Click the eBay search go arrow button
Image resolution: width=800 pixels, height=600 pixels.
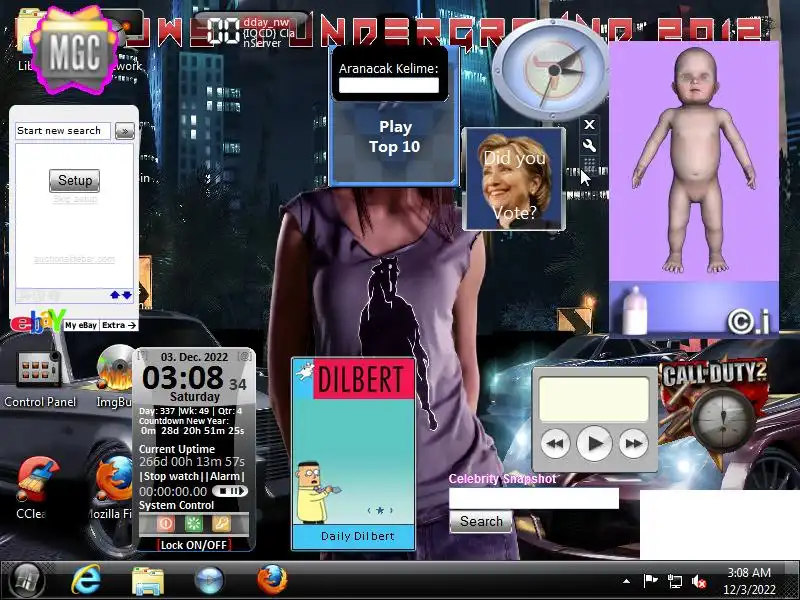pyautogui.click(x=124, y=131)
